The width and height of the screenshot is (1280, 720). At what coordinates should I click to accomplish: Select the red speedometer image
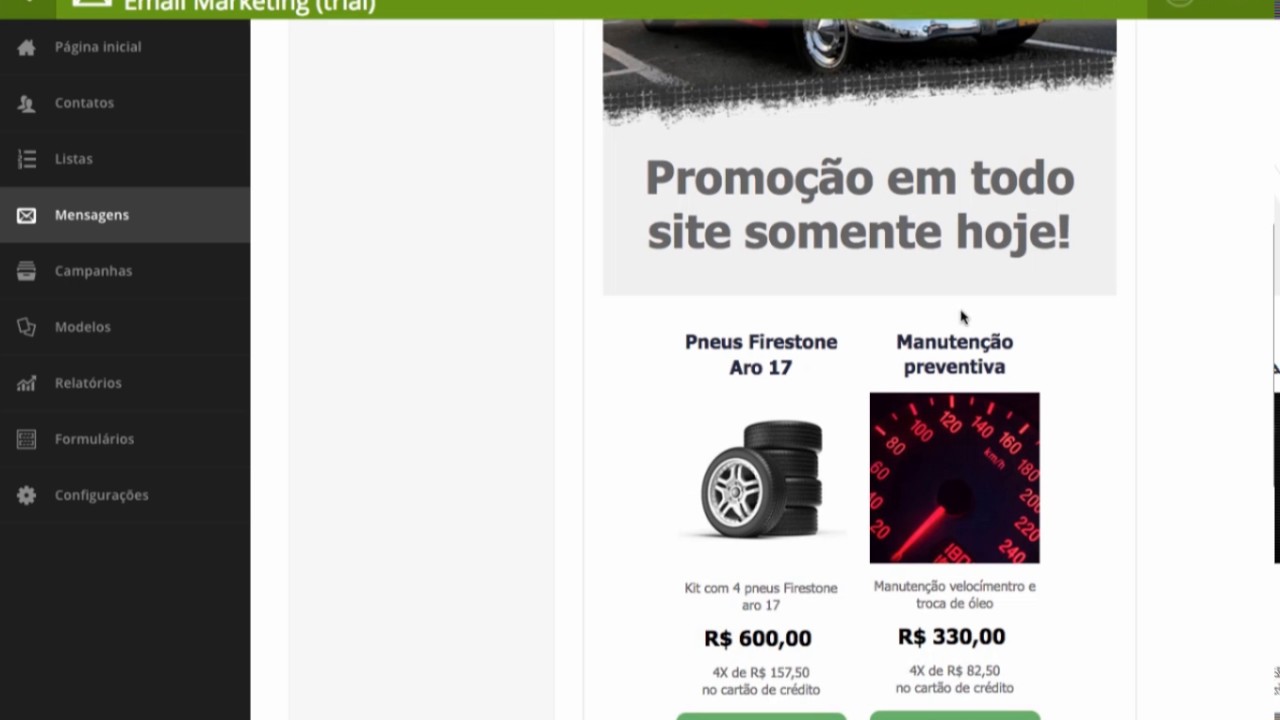[x=954, y=478]
